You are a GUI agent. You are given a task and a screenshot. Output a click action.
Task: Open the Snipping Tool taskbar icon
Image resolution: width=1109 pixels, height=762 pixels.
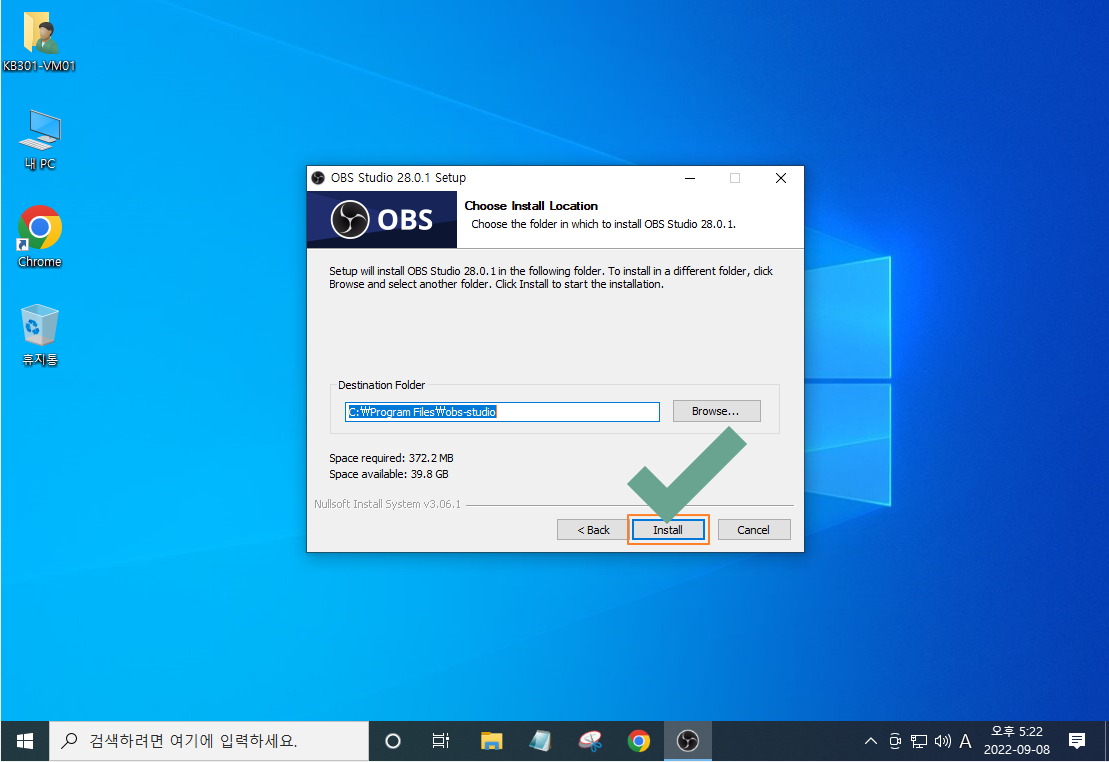(x=590, y=741)
